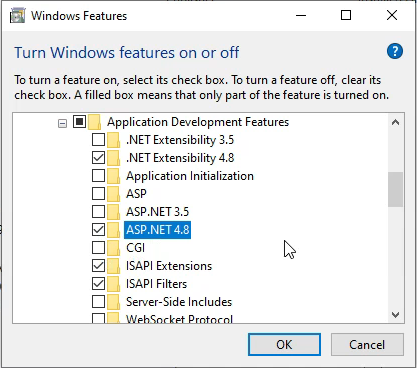
Task: Select the CGI feature label
Action: click(135, 248)
